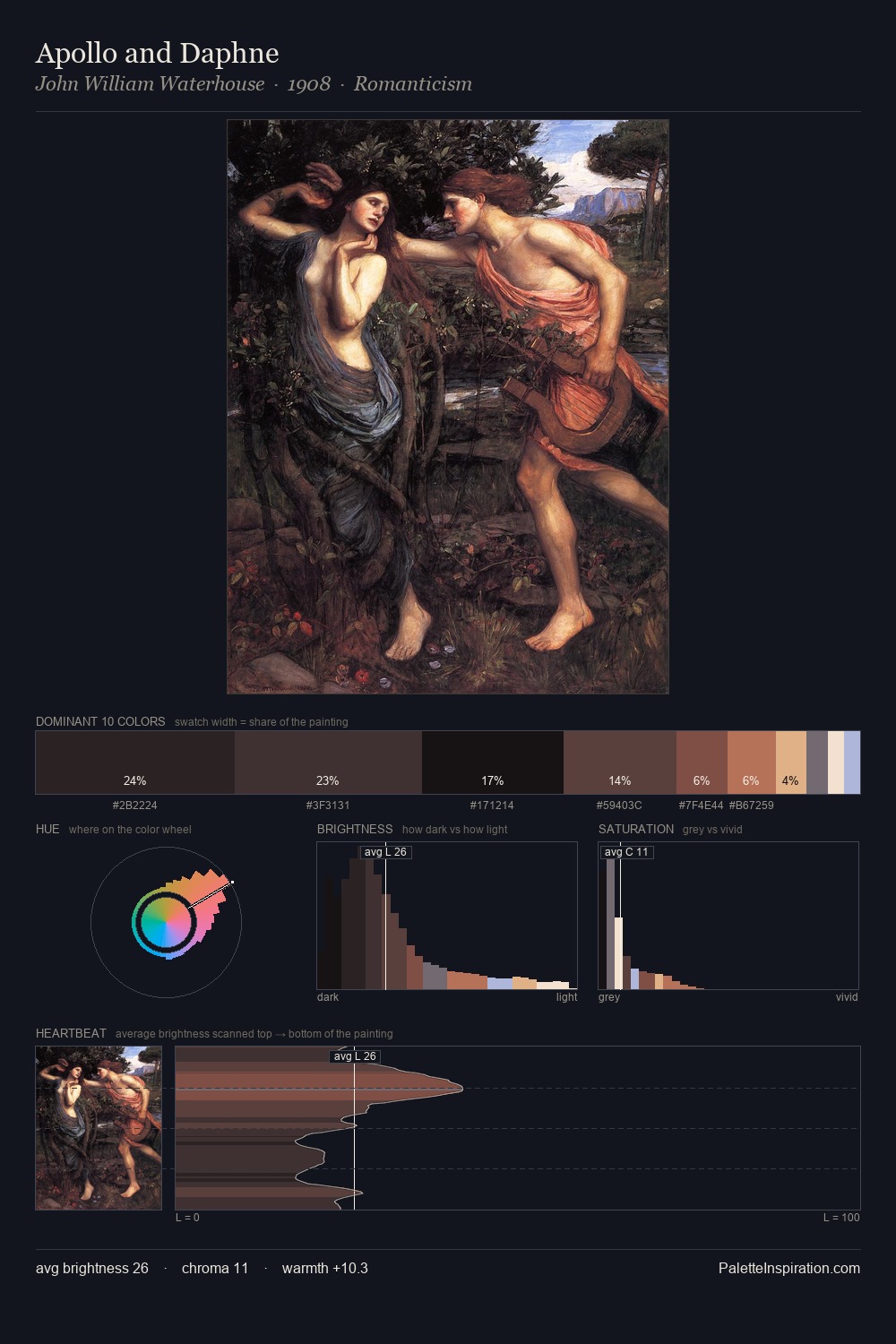Click the 'dark' axis label under Brightness

[328, 997]
